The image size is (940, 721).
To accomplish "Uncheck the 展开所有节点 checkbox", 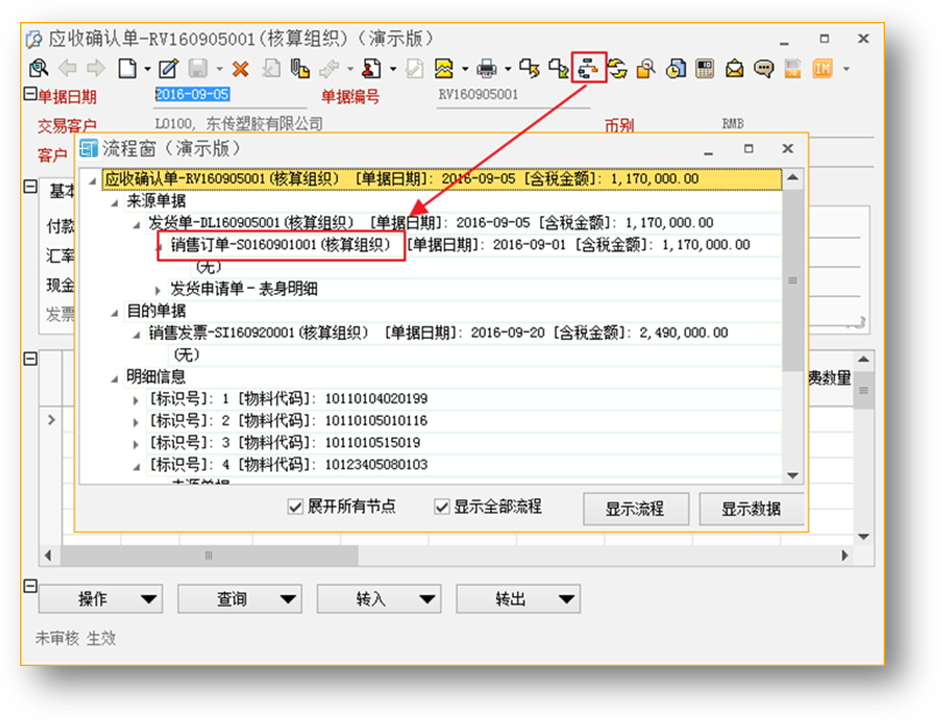I will point(295,507).
